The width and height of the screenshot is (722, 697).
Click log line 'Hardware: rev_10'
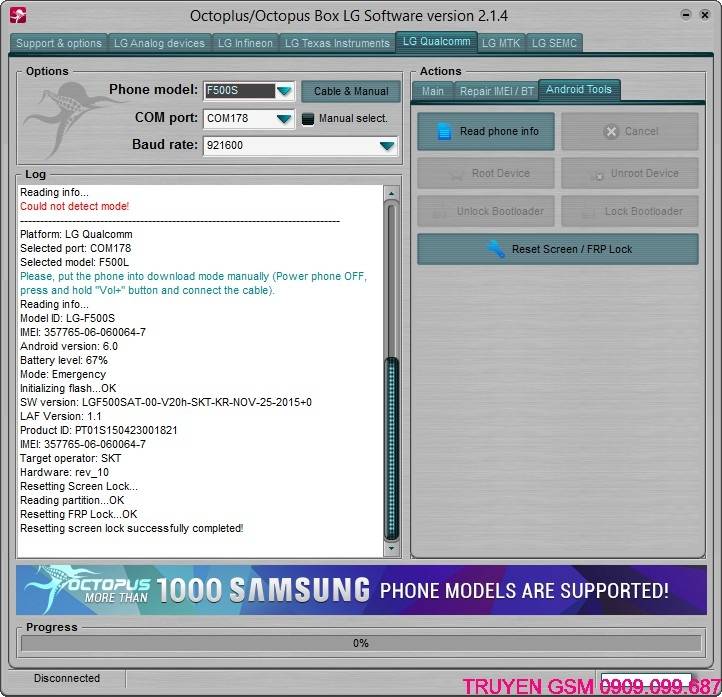pos(64,472)
